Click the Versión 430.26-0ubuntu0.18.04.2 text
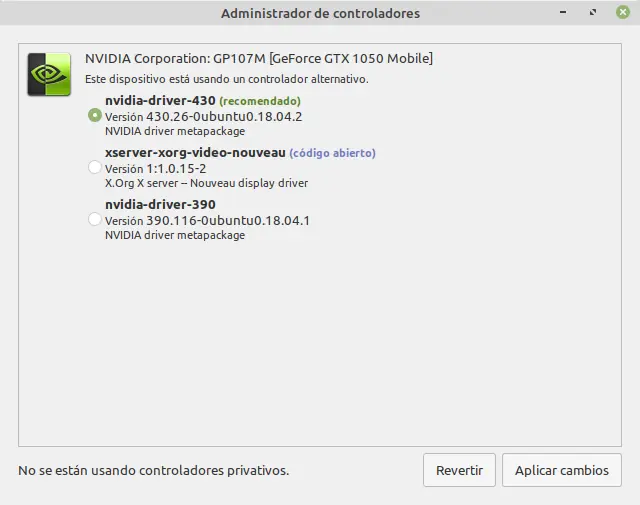This screenshot has width=640, height=505. [203, 116]
